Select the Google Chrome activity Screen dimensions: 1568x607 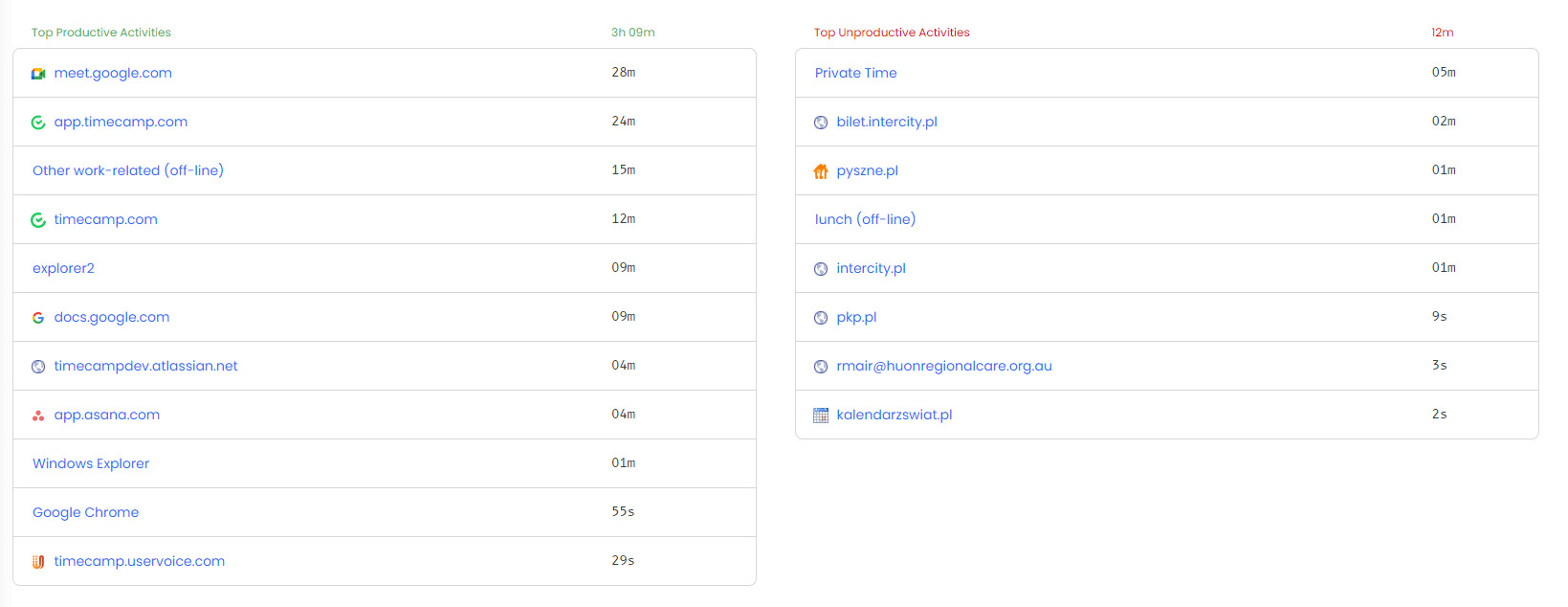(x=85, y=512)
